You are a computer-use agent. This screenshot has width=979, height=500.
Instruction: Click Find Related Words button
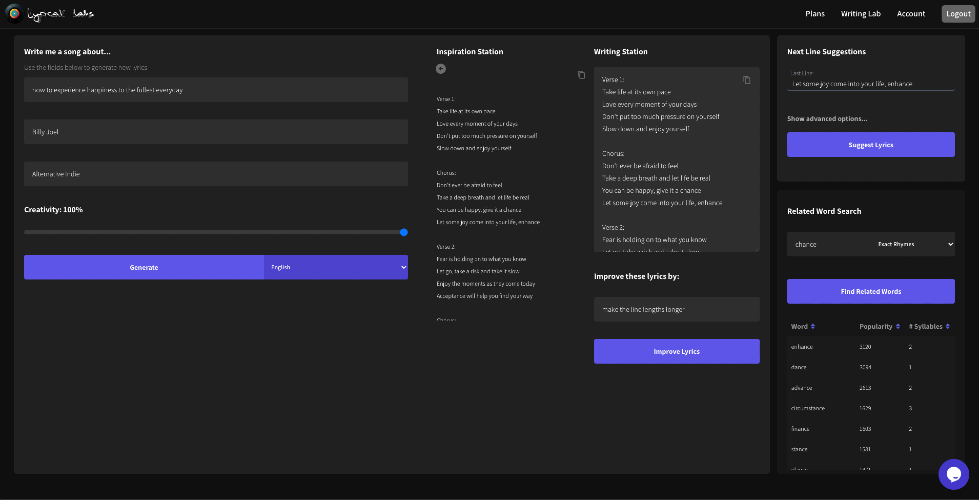870,292
